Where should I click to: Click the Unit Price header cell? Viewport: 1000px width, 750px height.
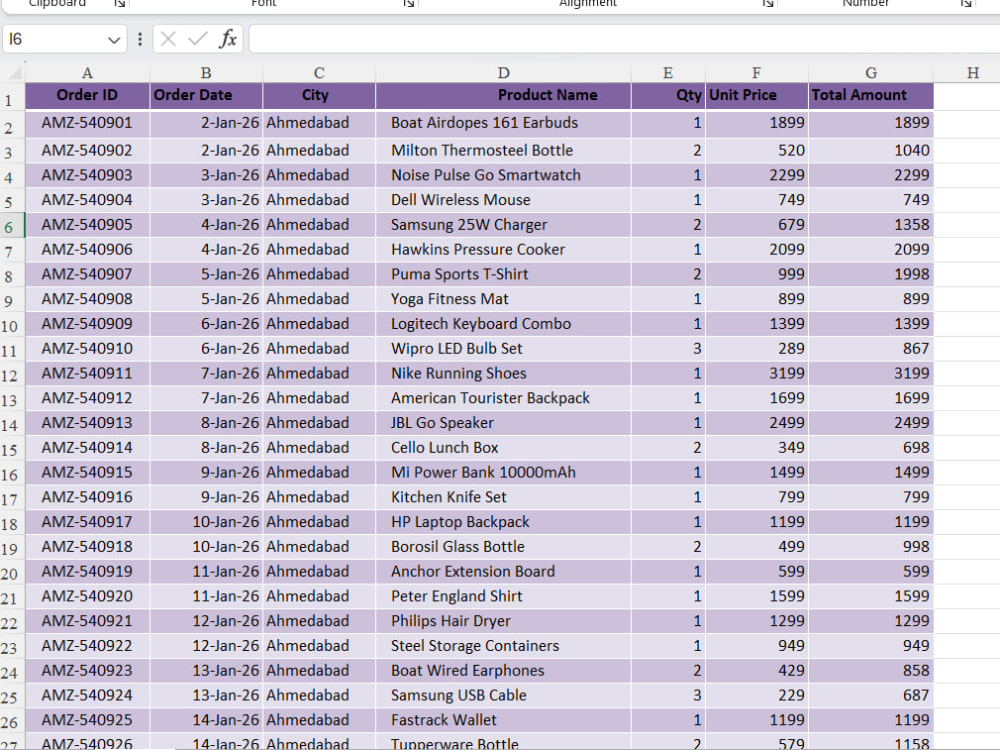[756, 96]
